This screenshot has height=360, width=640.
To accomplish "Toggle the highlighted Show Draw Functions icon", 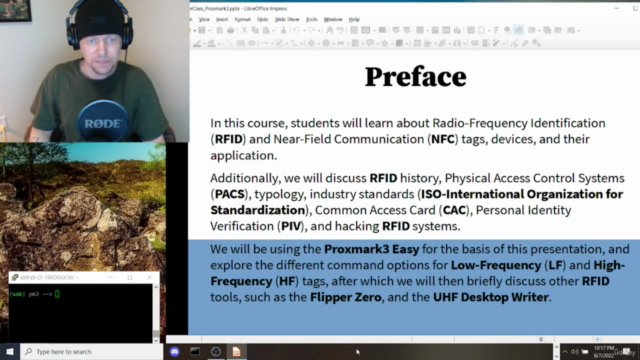I will click(x=518, y=30).
